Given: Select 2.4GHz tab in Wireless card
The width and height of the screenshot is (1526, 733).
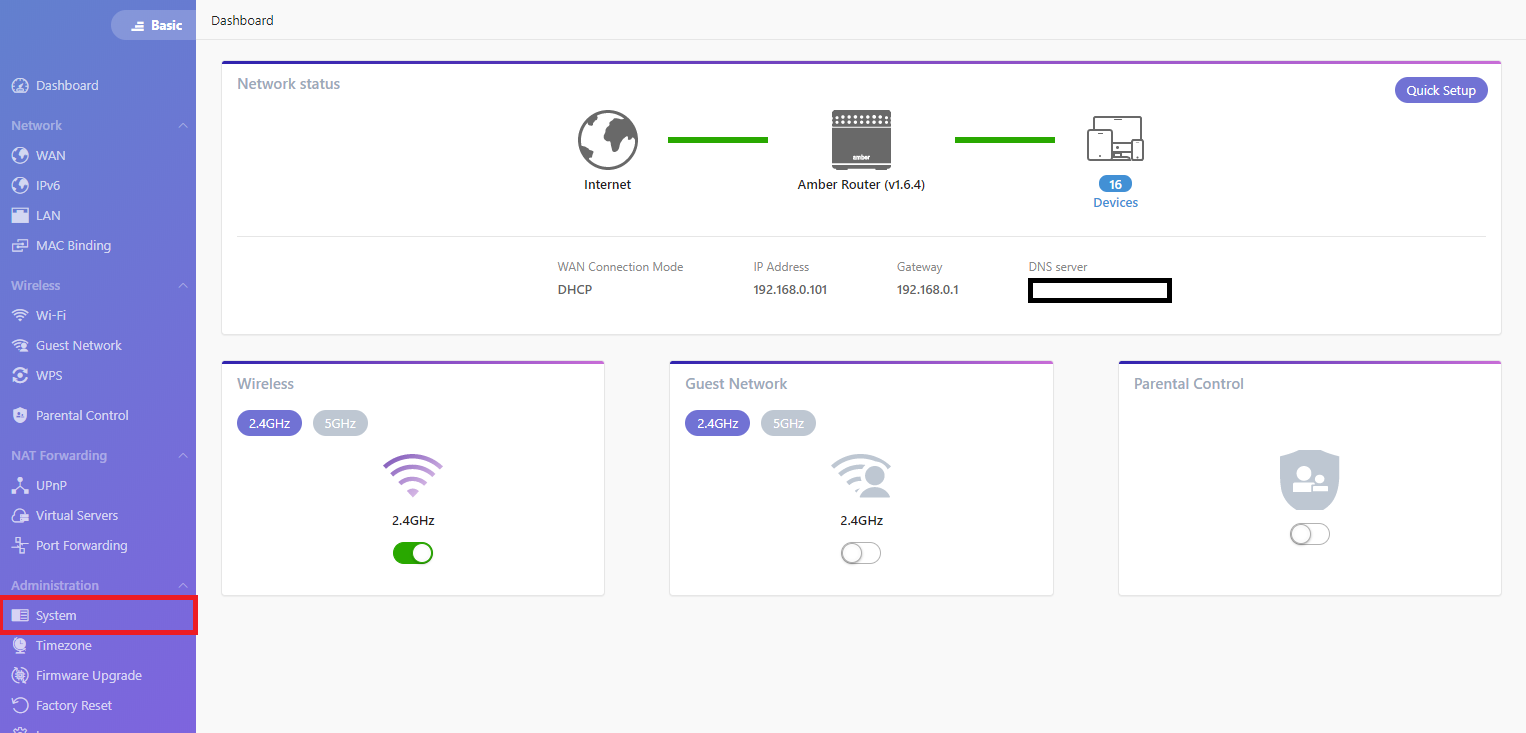Looking at the screenshot, I should [269, 423].
